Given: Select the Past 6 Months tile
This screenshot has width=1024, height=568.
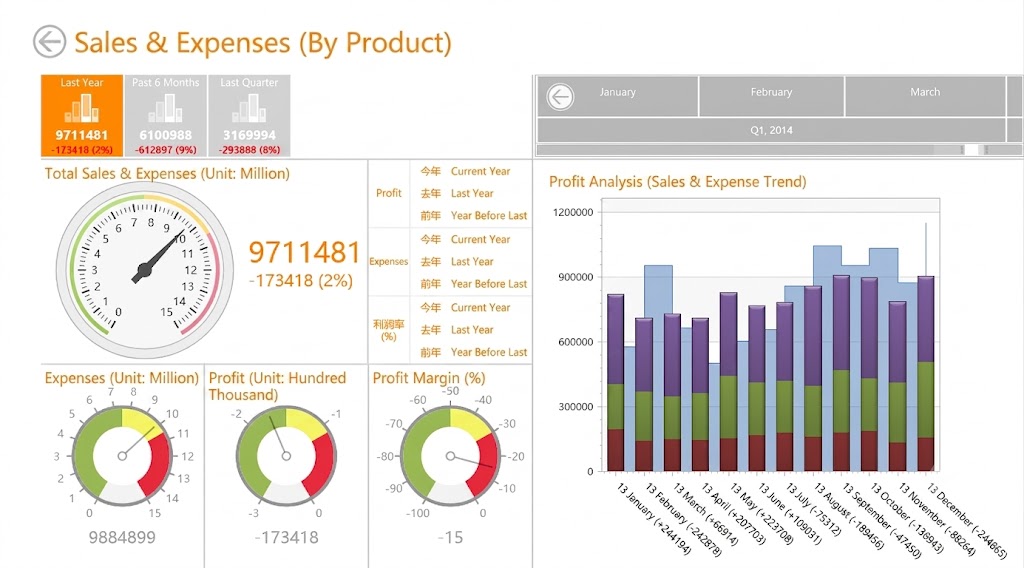Looking at the screenshot, I should pos(165,116).
